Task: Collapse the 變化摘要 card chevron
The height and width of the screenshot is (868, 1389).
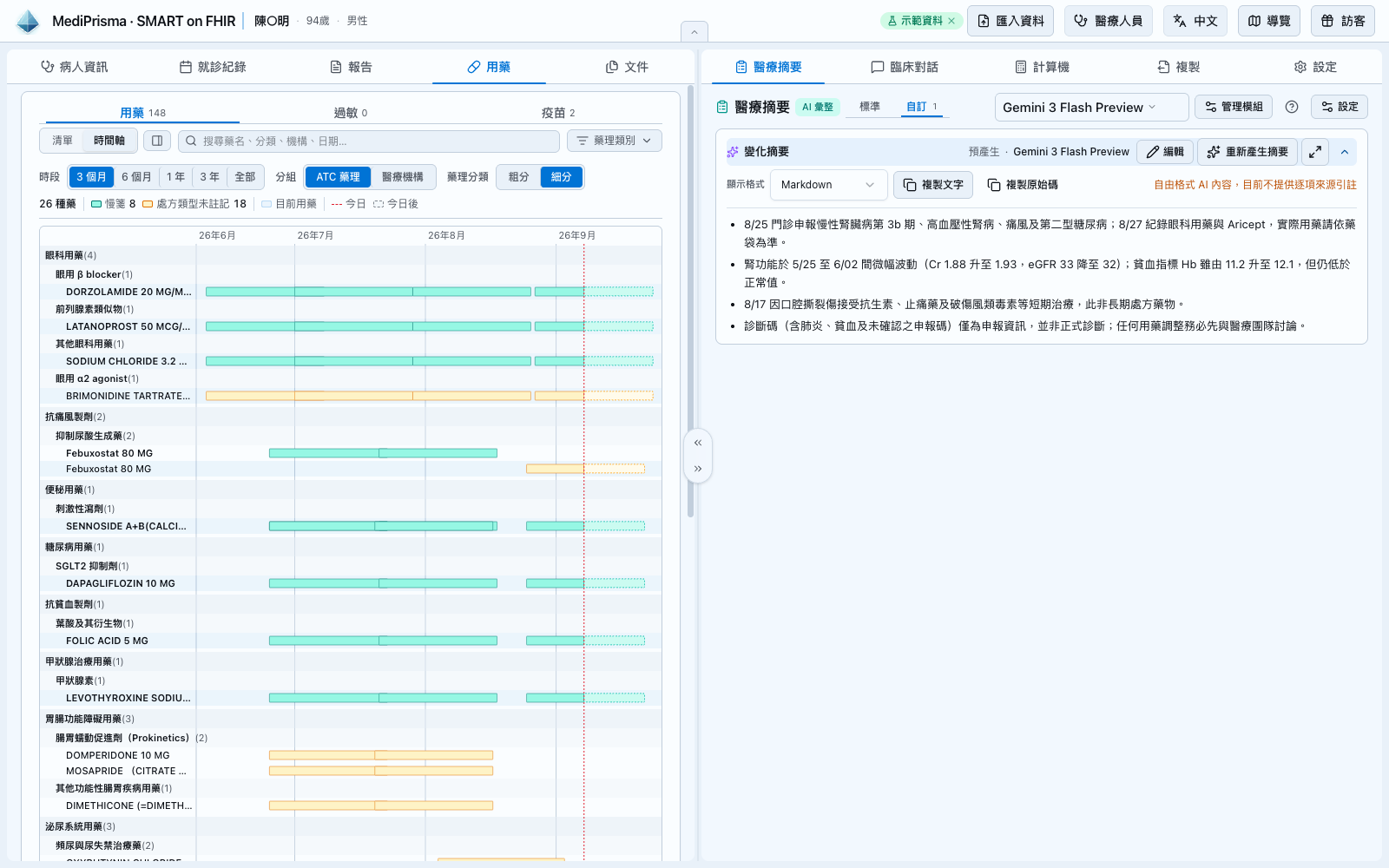Action: pyautogui.click(x=1345, y=152)
